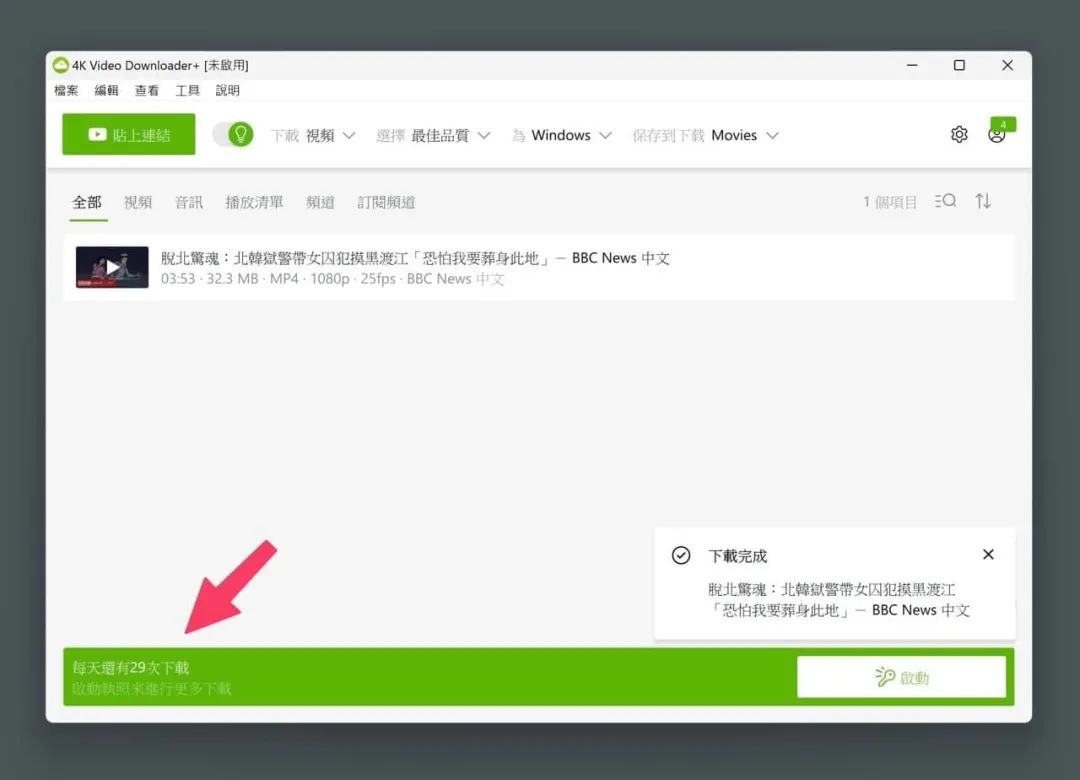Screen dimensions: 1080x780
Task: Open the 編輯 menu
Action: pyautogui.click(x=107, y=90)
